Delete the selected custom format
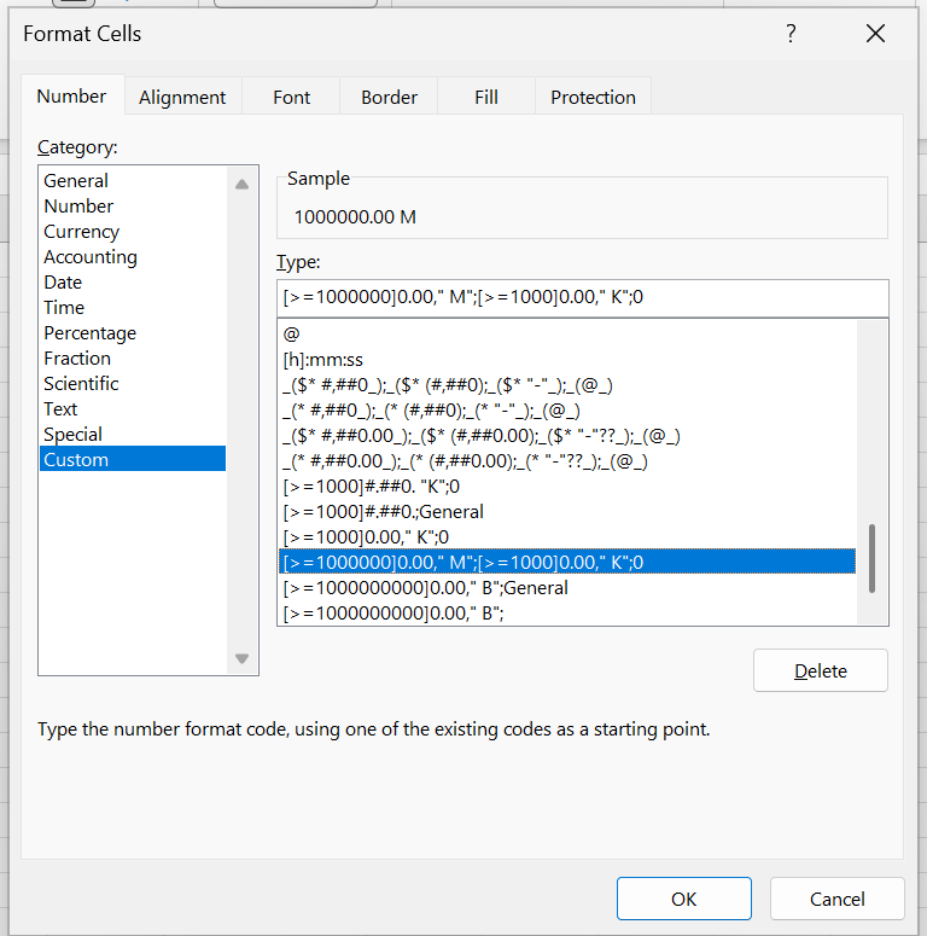The height and width of the screenshot is (936, 927). tap(820, 670)
